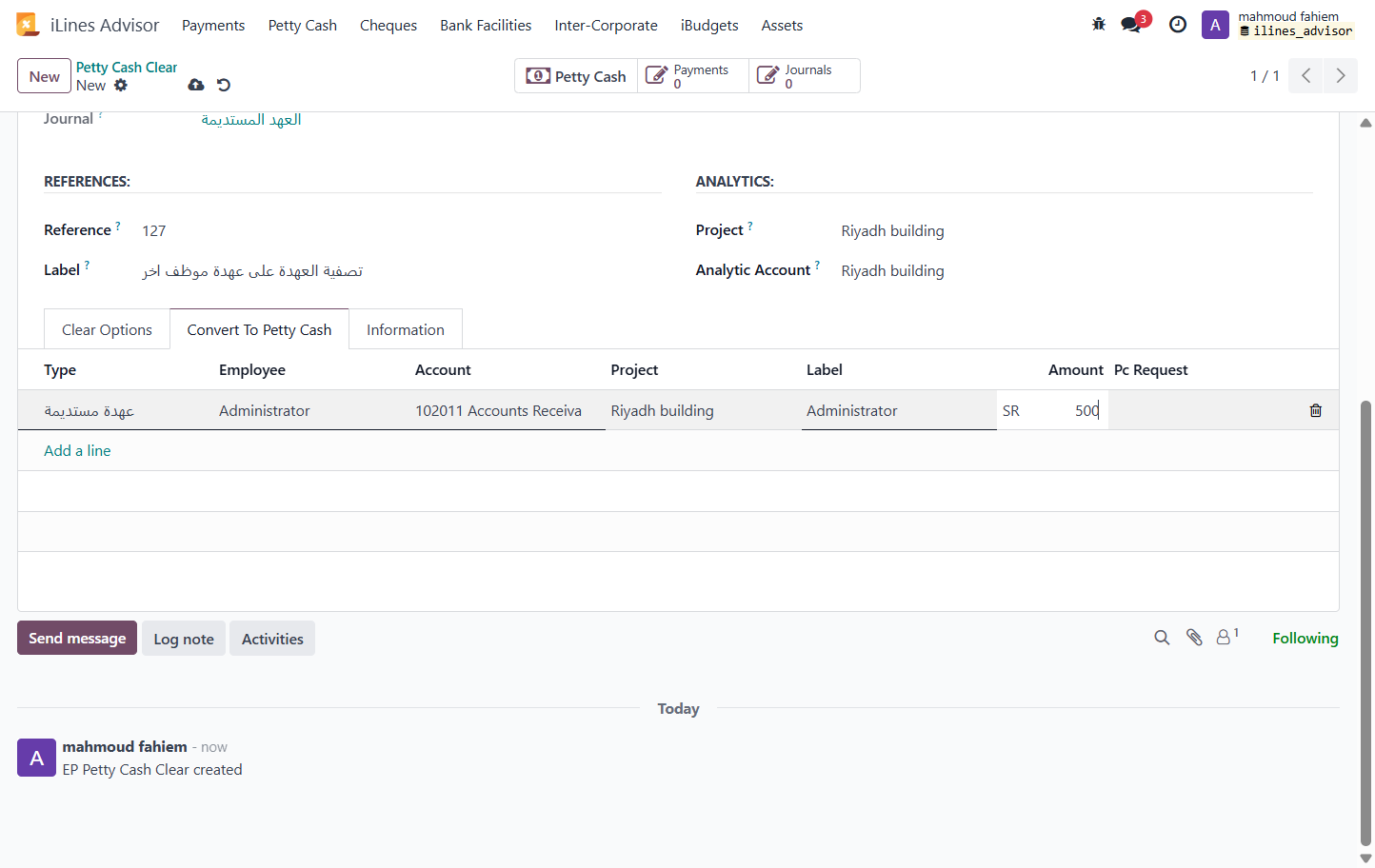Image resolution: width=1375 pixels, height=868 pixels.
Task: Delete the line with the trash icon
Action: pyautogui.click(x=1316, y=410)
